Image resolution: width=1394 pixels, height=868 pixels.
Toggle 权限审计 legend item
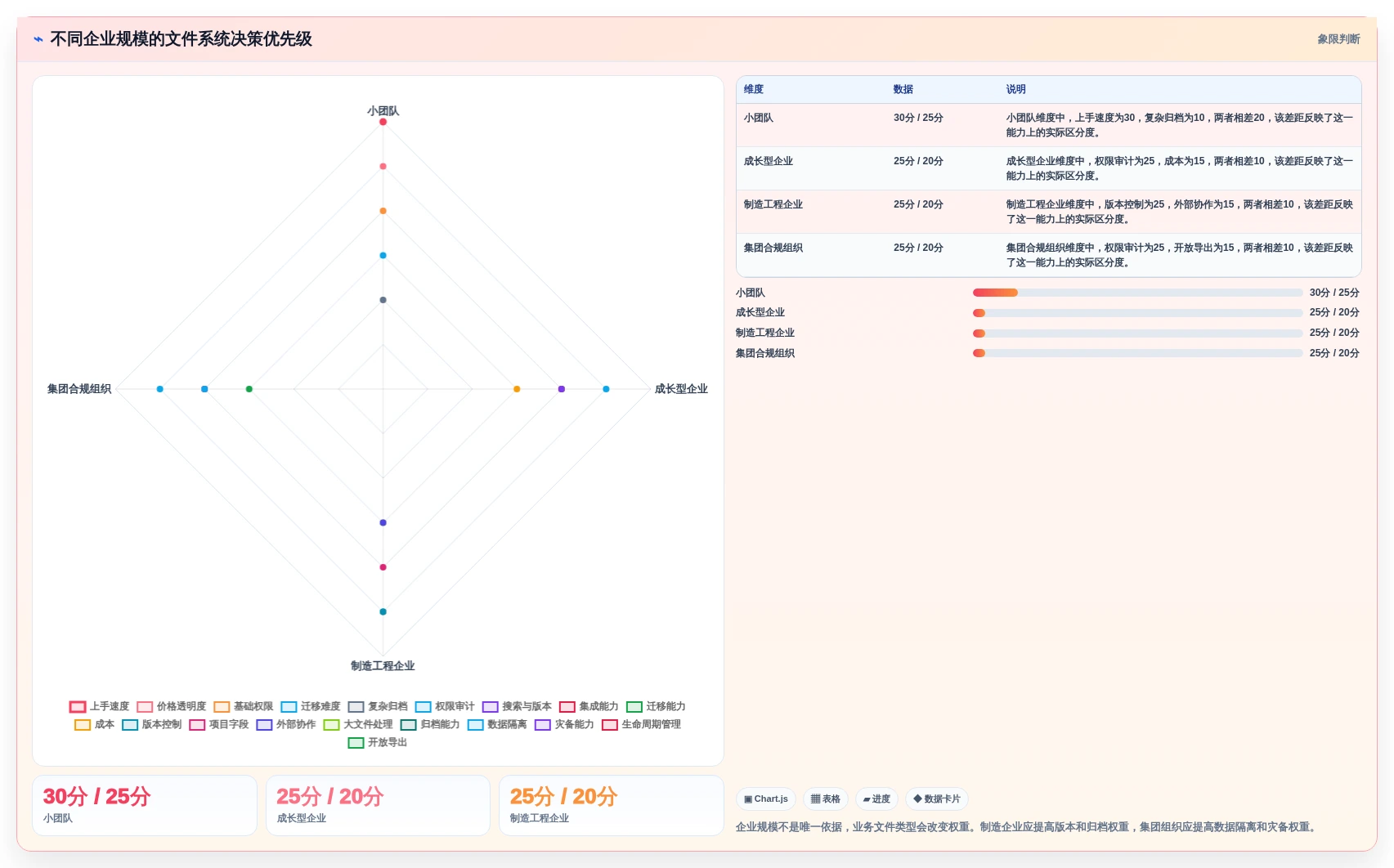point(445,706)
